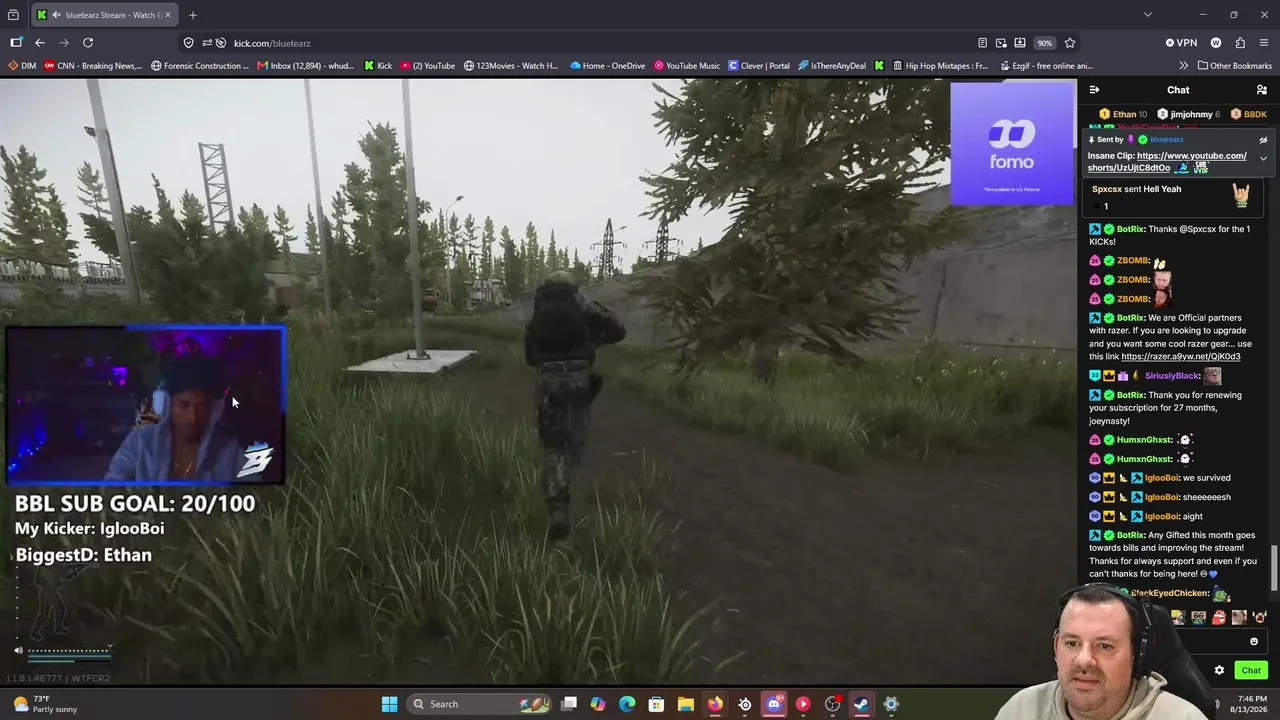Select the bluetearz Stream browser tab

pos(104,15)
